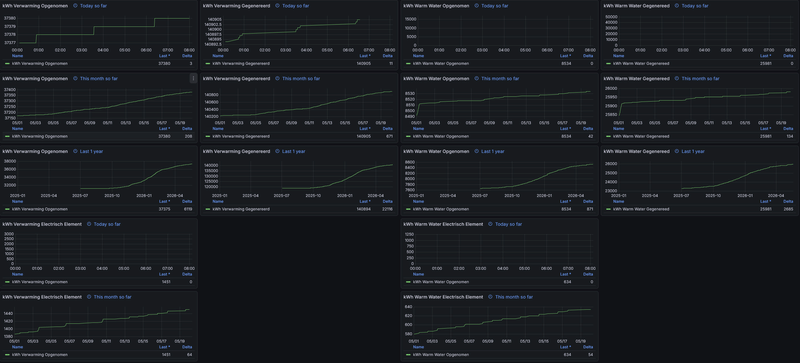Open panel title kWh Verwarming Gegenereerd, Last 1 year

coord(236,151)
